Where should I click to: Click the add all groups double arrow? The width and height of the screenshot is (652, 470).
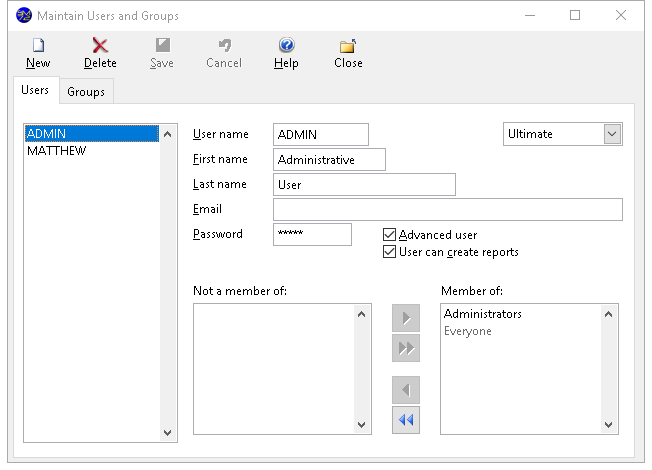(406, 348)
